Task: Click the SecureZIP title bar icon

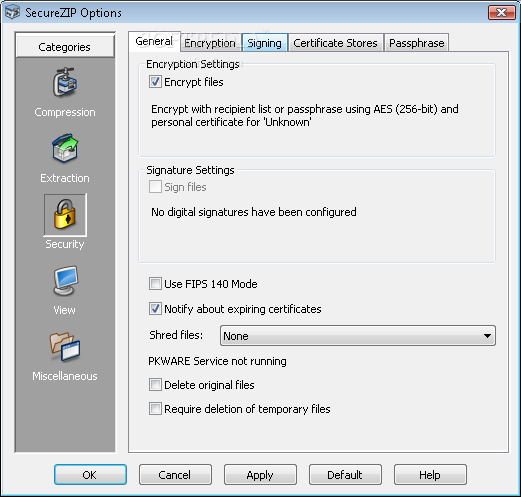Action: (x=13, y=12)
